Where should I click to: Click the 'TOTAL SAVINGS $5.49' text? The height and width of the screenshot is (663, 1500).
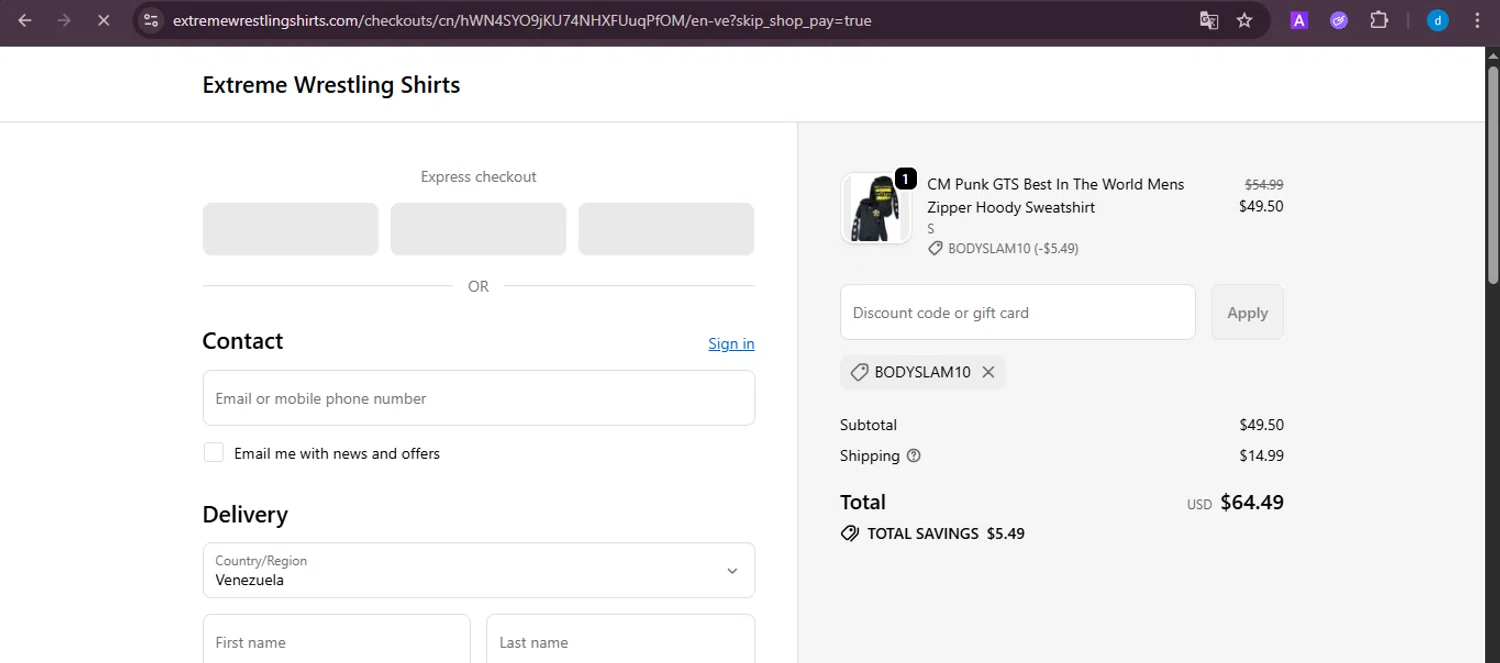click(x=946, y=534)
